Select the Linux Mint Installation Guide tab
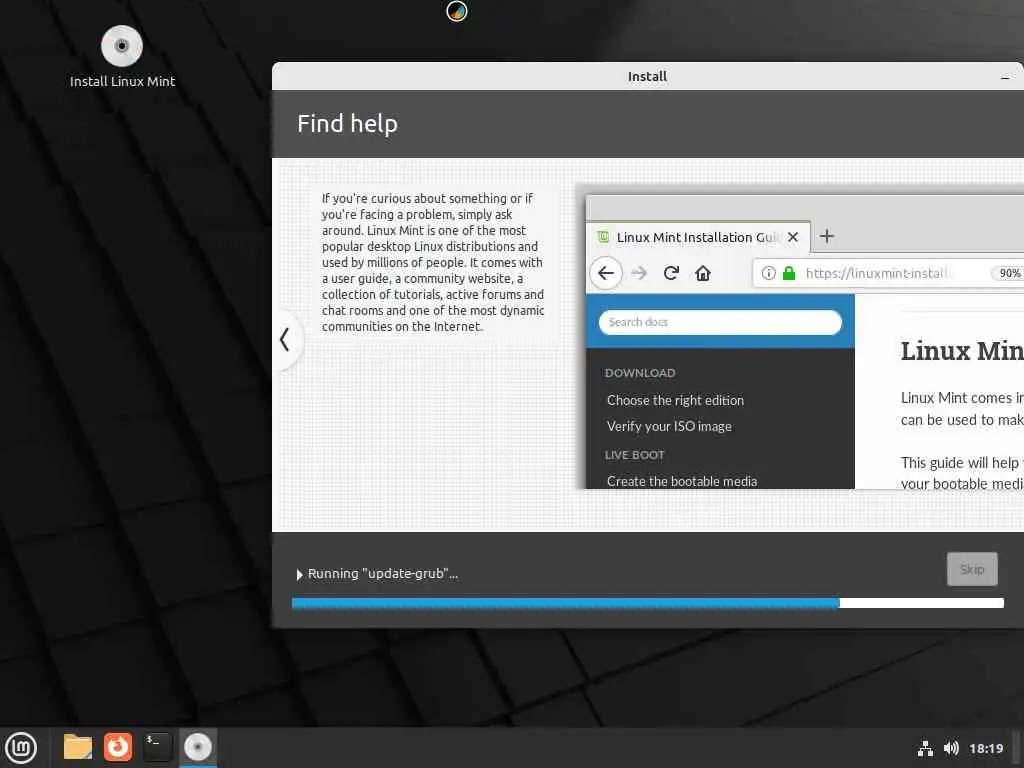This screenshot has width=1024, height=768. pyautogui.click(x=698, y=237)
